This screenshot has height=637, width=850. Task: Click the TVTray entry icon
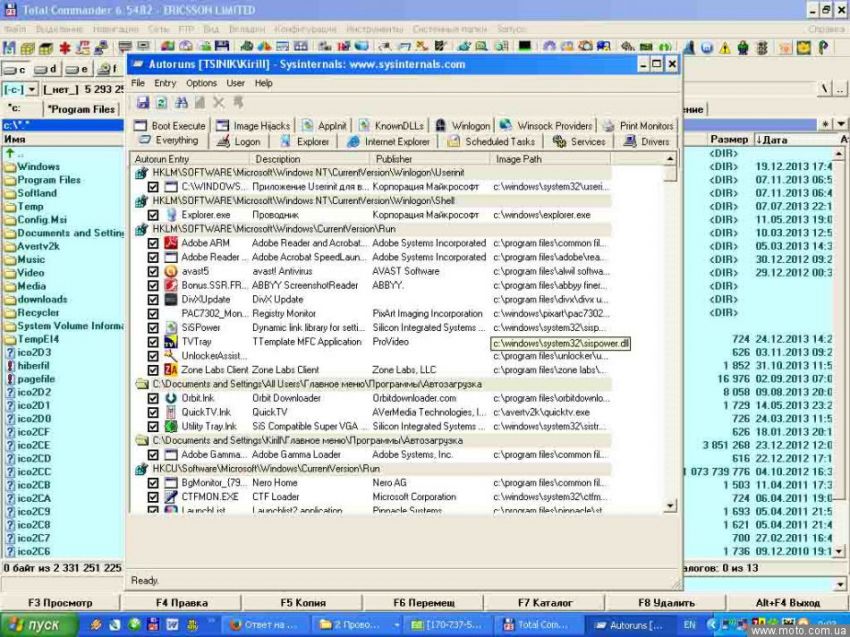pyautogui.click(x=171, y=342)
